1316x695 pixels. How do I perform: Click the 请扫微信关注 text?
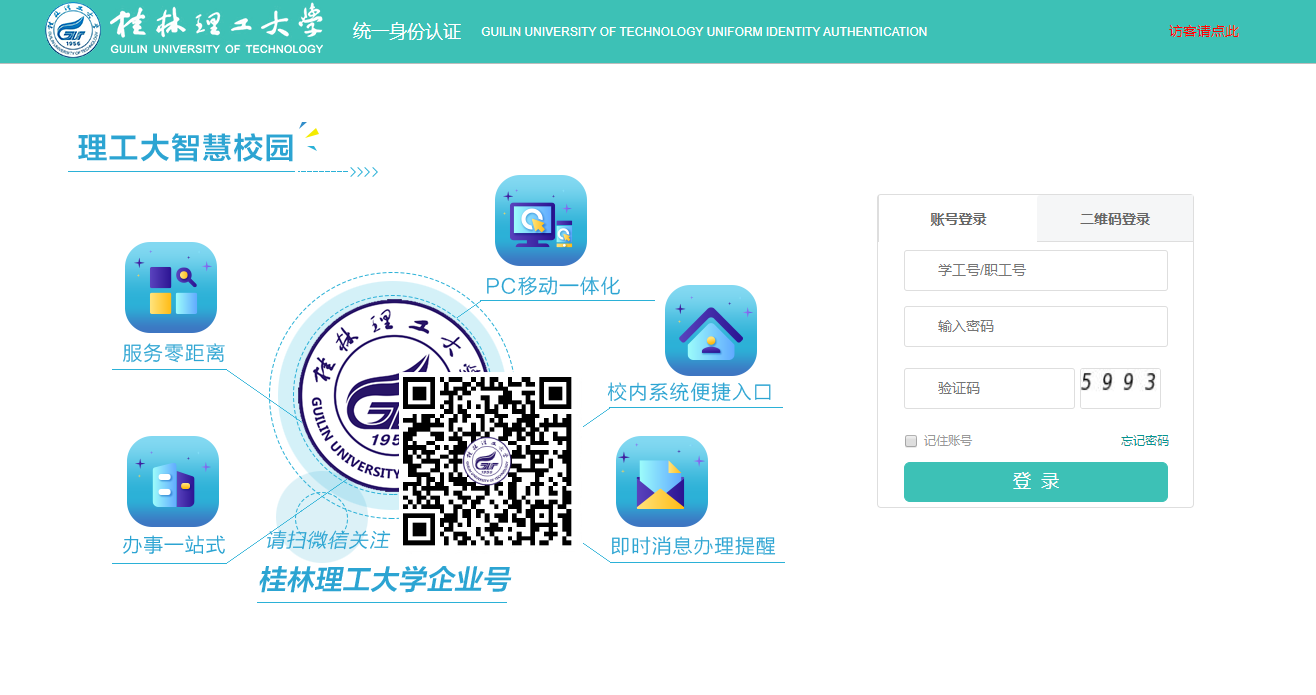(327, 541)
